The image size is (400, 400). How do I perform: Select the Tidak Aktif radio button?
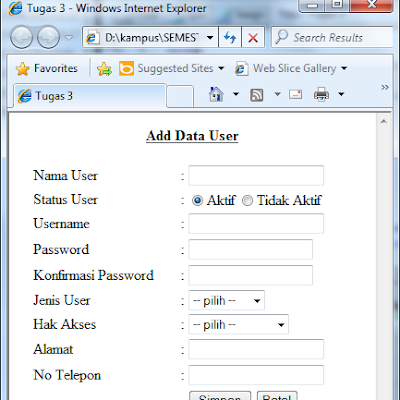(x=247, y=201)
